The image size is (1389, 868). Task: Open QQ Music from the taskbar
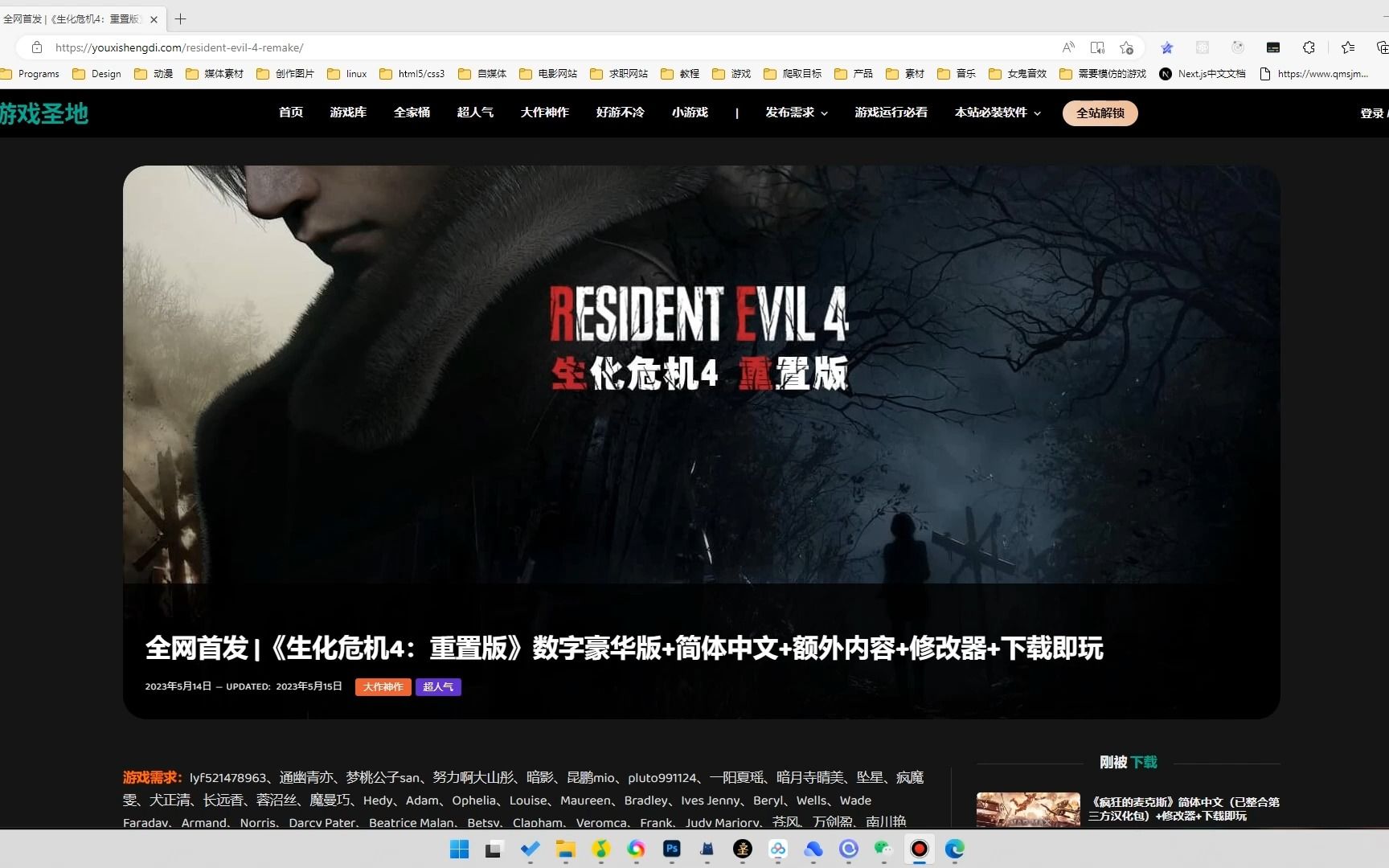click(x=601, y=850)
